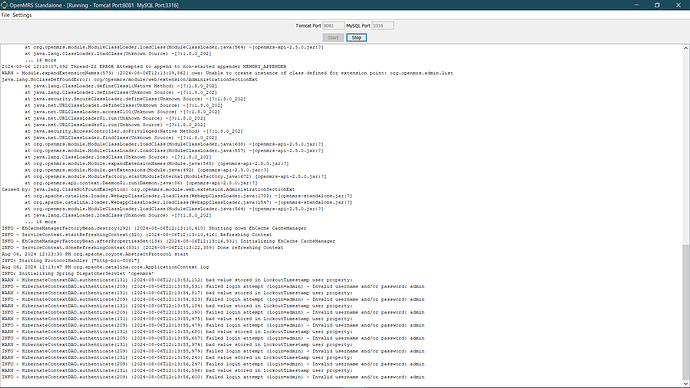Screen dimensions: 690x388
Task: Click the 'Attempted to append to non-started appender' line
Action: pos(144,66)
